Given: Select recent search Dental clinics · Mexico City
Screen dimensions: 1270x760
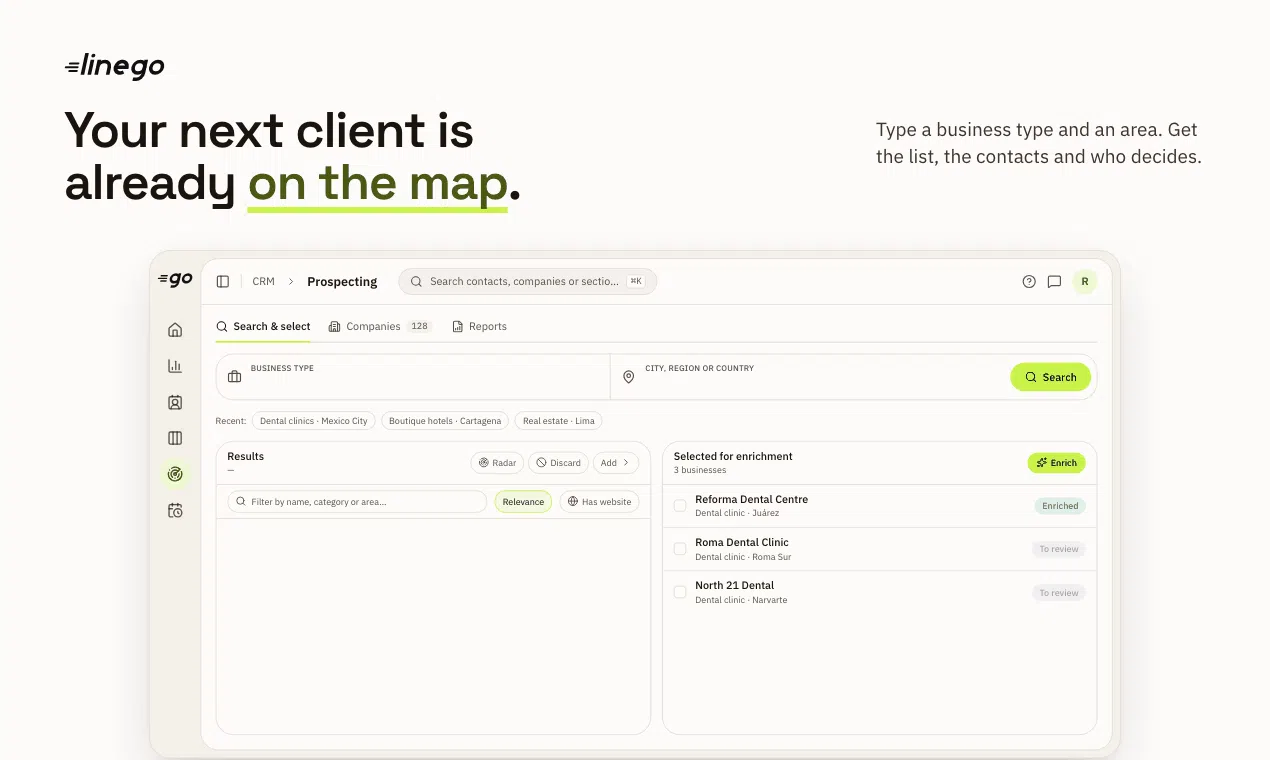Looking at the screenshot, I should [x=314, y=421].
